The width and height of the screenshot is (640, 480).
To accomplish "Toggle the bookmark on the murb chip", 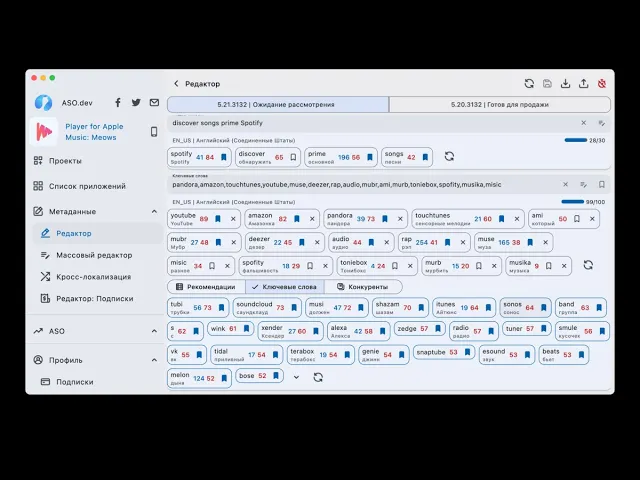I will [x=479, y=266].
